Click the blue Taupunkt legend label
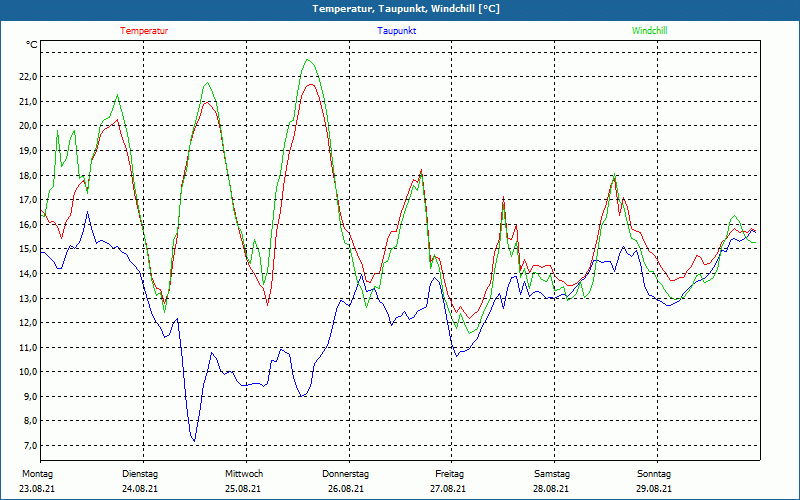Screen dimensions: 800x500 396,31
